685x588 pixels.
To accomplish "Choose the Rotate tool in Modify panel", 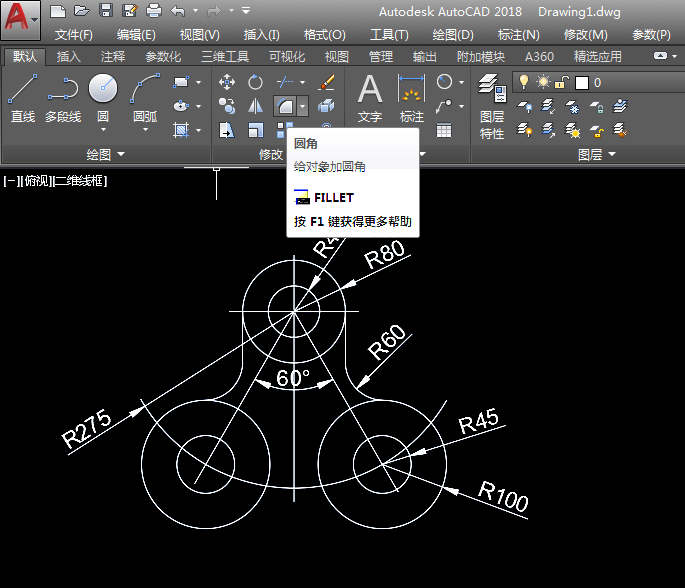I will tap(256, 82).
